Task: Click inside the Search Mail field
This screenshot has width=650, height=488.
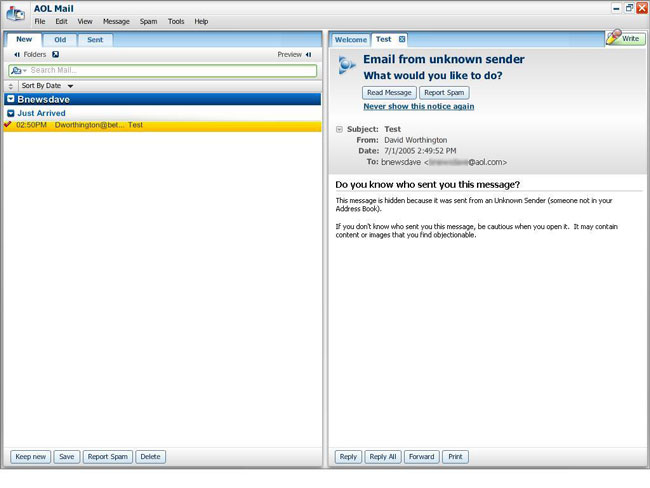Action: tap(162, 70)
